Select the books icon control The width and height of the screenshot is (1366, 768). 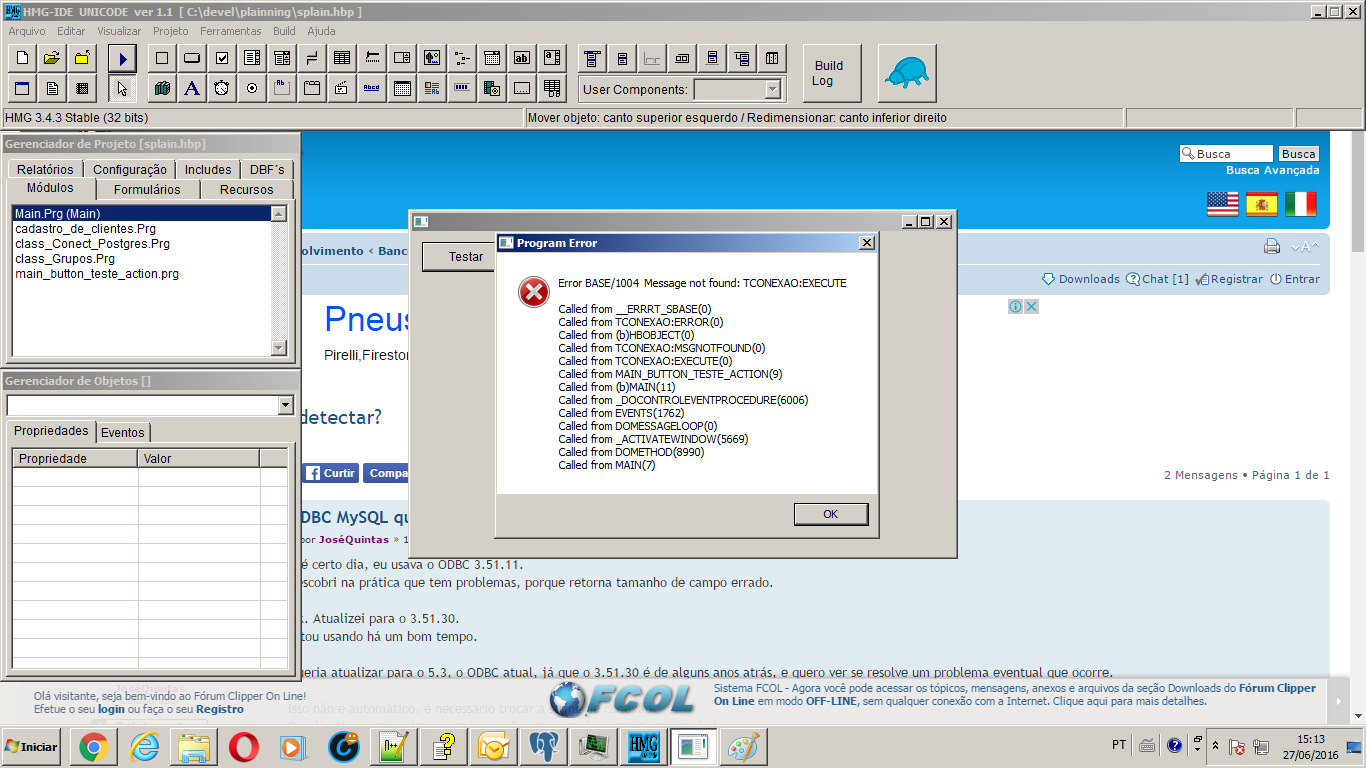162,88
